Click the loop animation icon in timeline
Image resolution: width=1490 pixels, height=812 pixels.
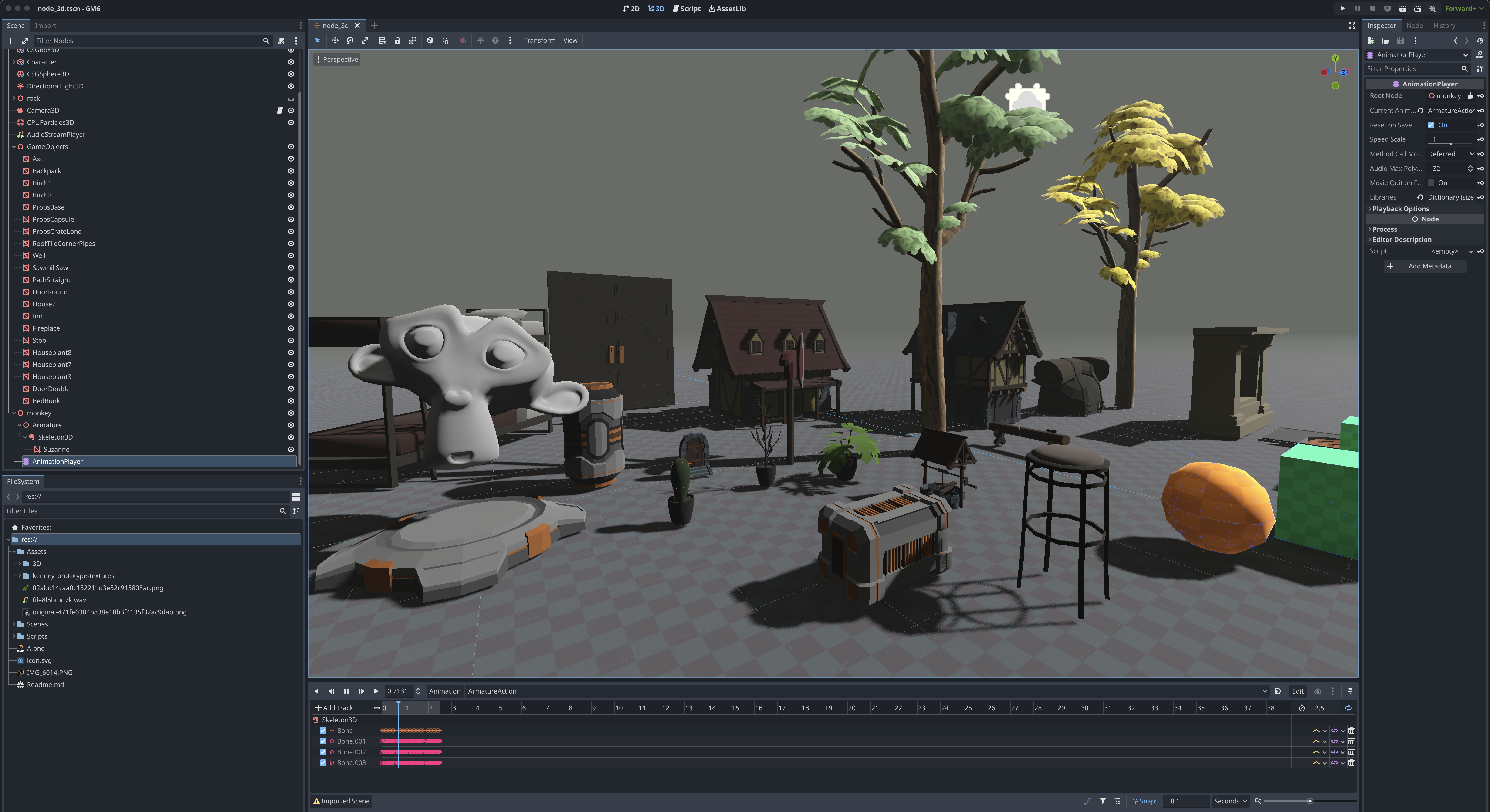pos(1348,708)
